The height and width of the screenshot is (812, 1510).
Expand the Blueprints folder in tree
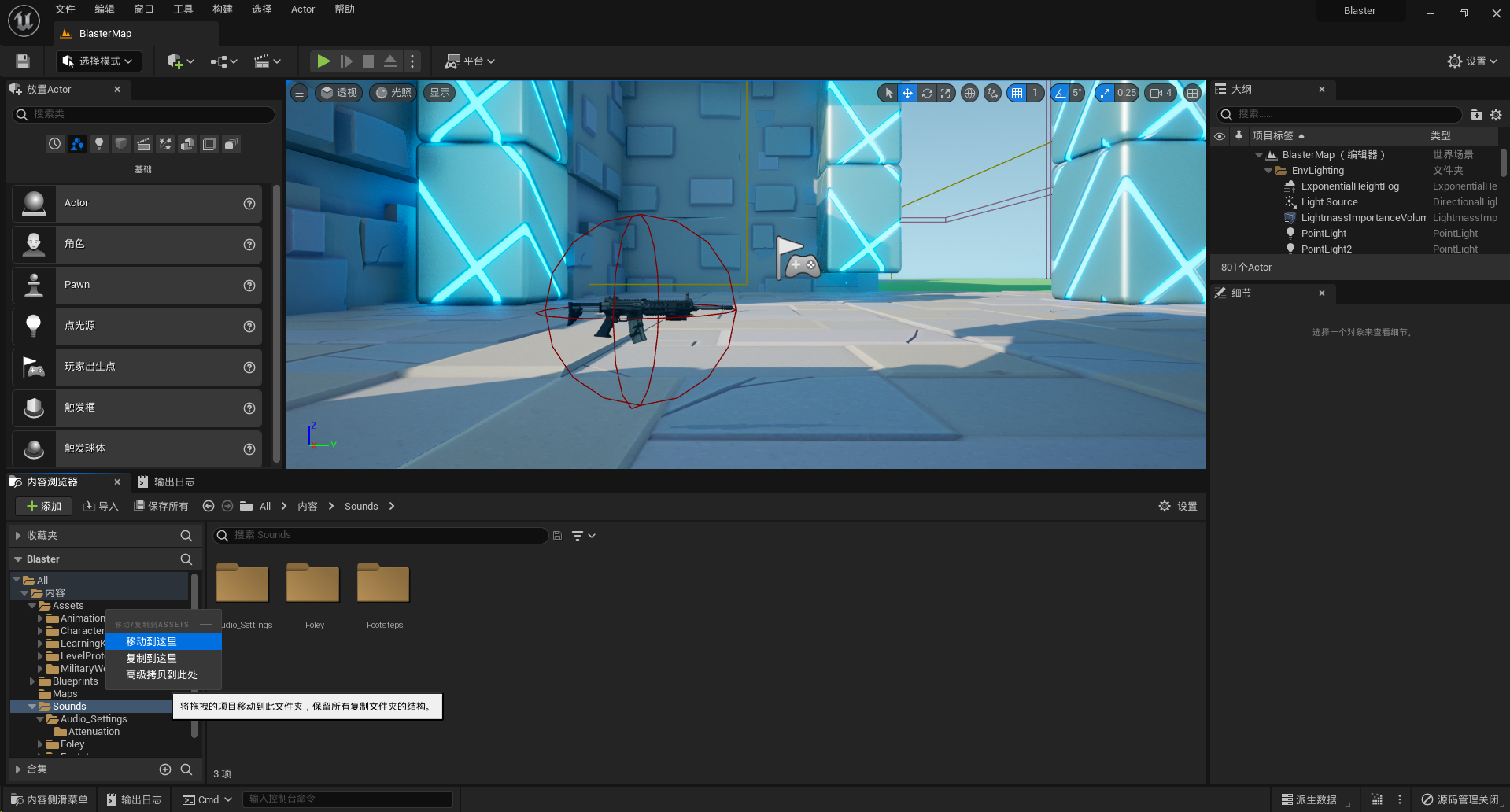pos(32,681)
